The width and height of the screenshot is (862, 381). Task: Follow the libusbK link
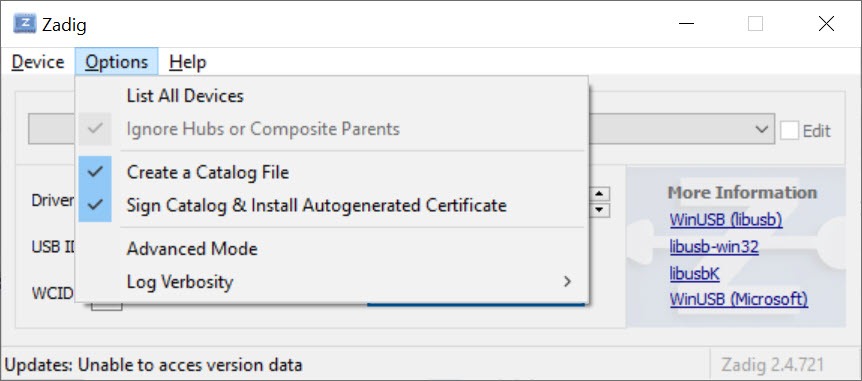(x=694, y=273)
